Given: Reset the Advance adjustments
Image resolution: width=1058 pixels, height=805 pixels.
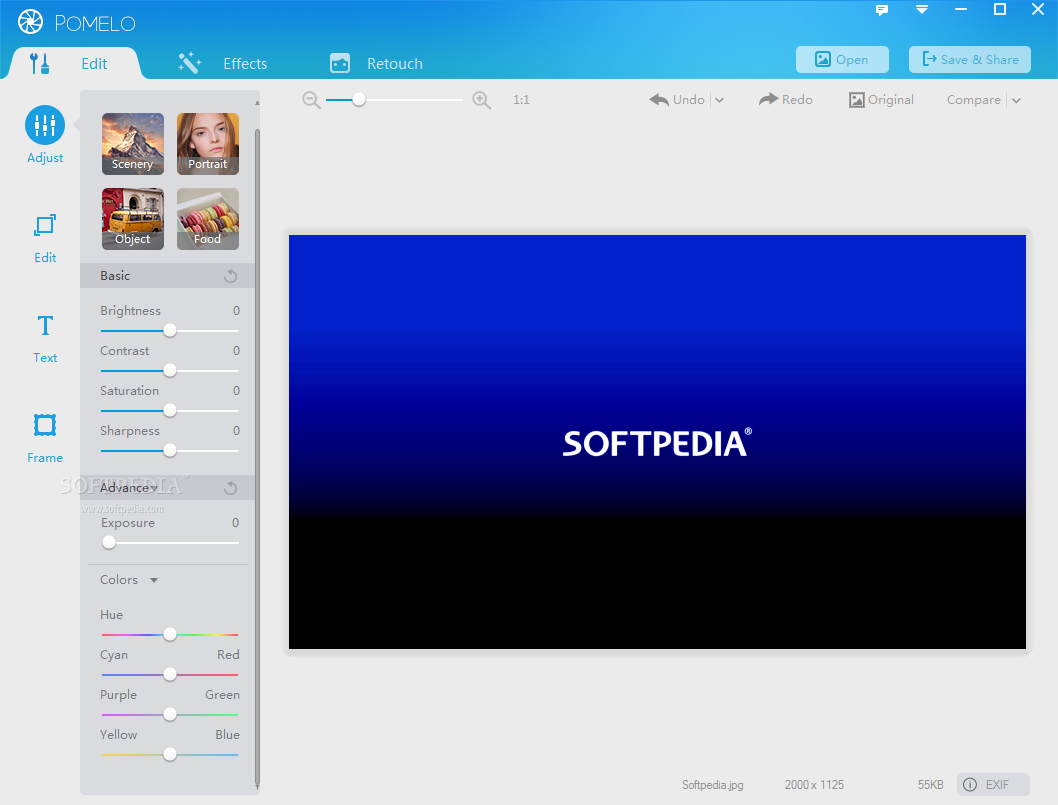Looking at the screenshot, I should (x=231, y=488).
